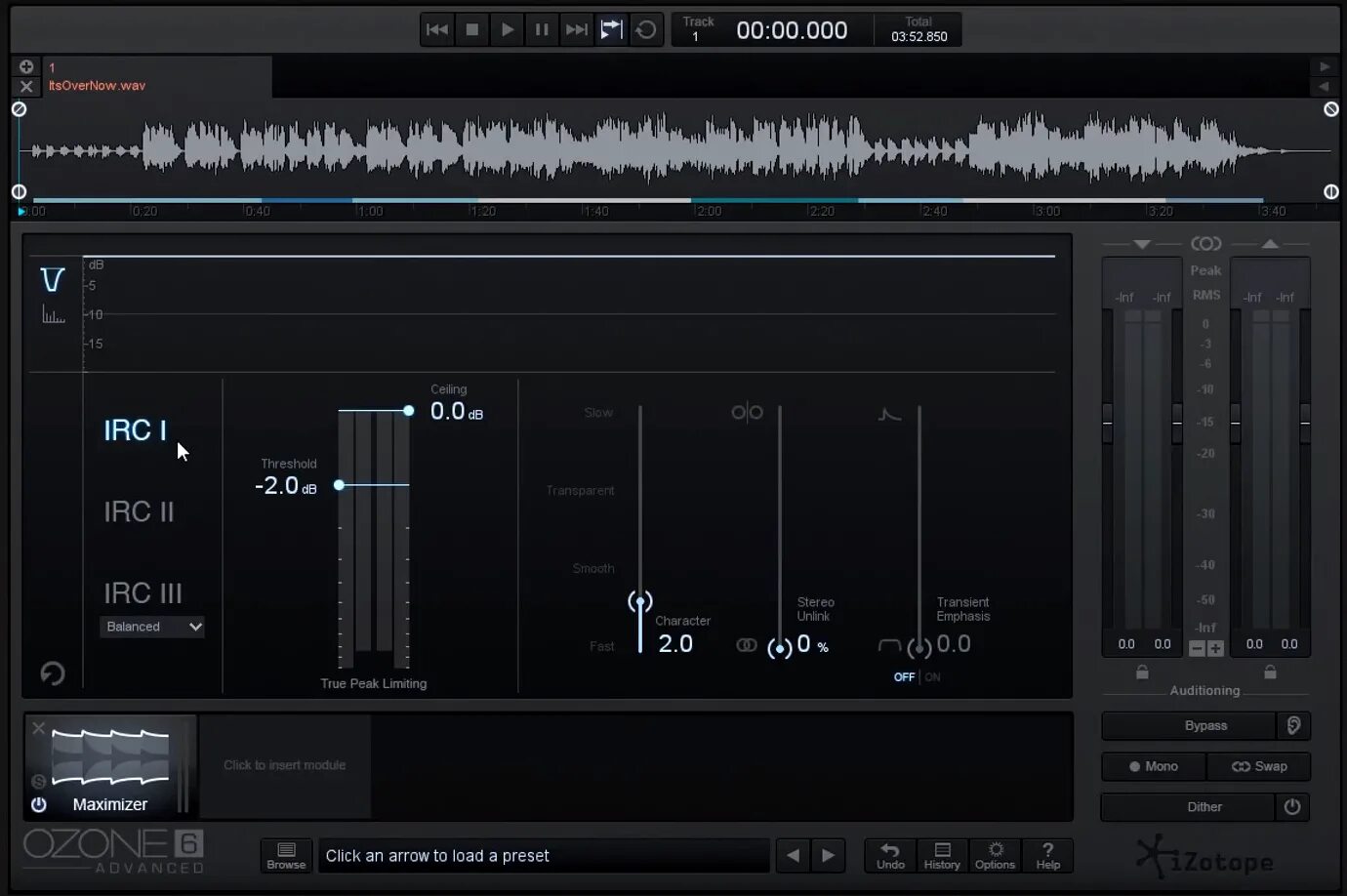Load previous preset with left arrow
Viewport: 1347px width, 896px height.
794,856
